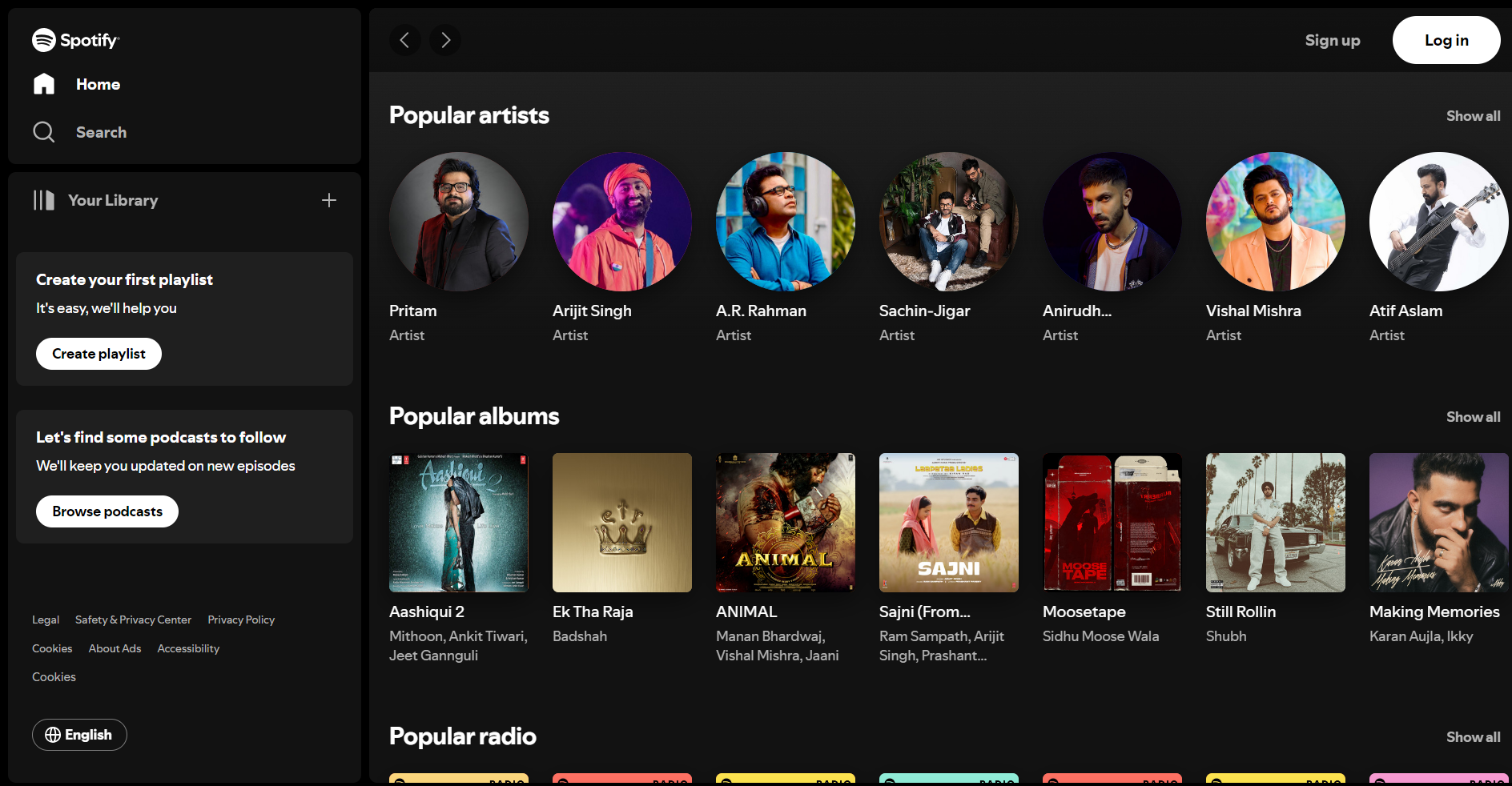The height and width of the screenshot is (786, 1512).
Task: Go back with the left arrow
Action: coord(405,40)
